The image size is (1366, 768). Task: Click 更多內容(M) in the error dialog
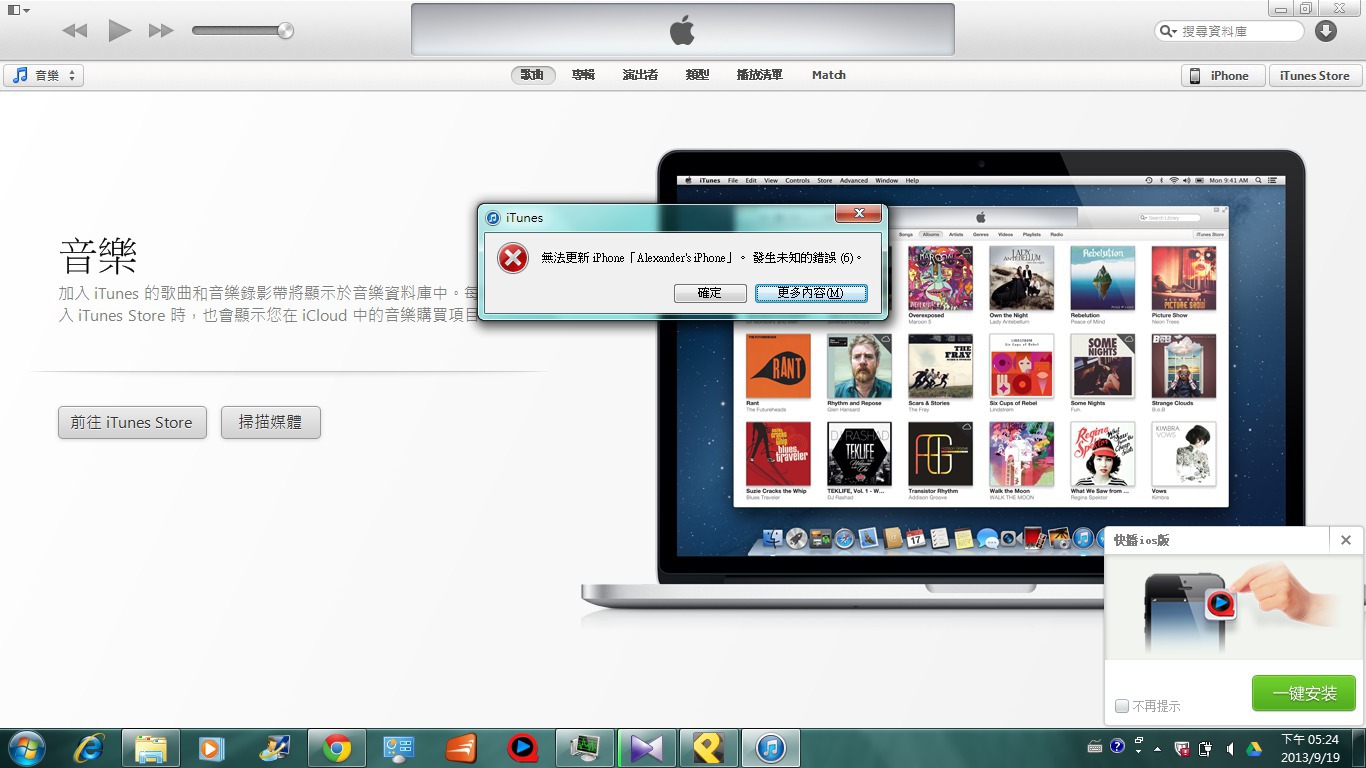(811, 293)
